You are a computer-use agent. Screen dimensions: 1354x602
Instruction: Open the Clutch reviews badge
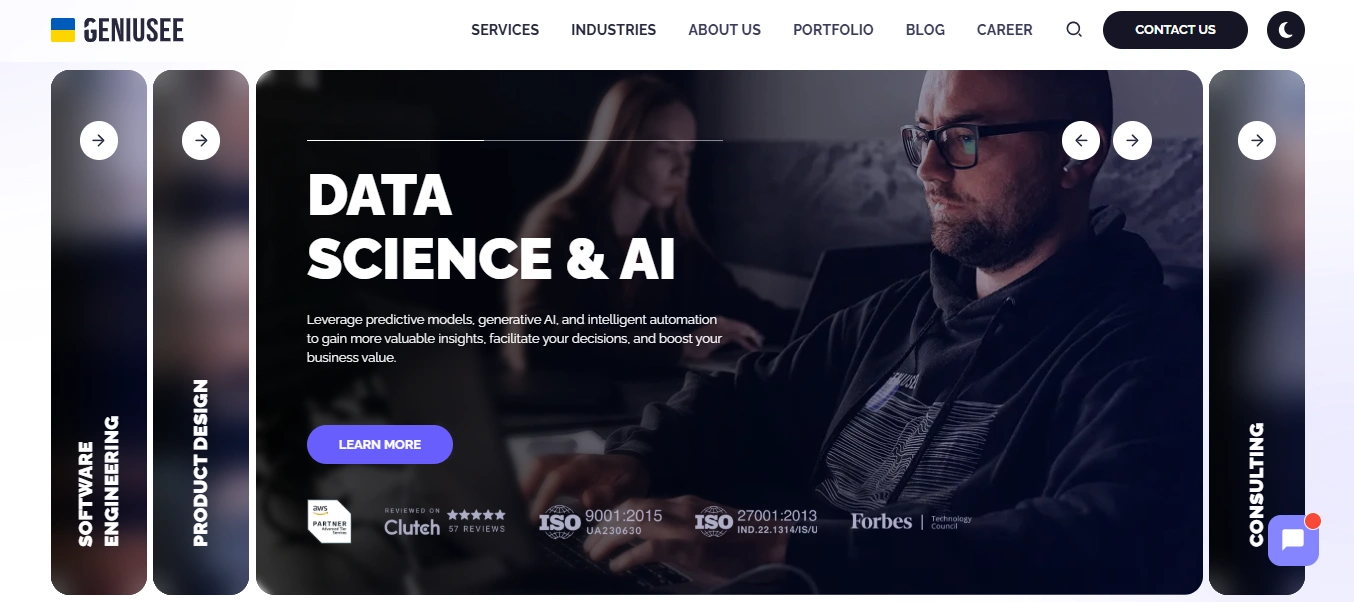[445, 521]
